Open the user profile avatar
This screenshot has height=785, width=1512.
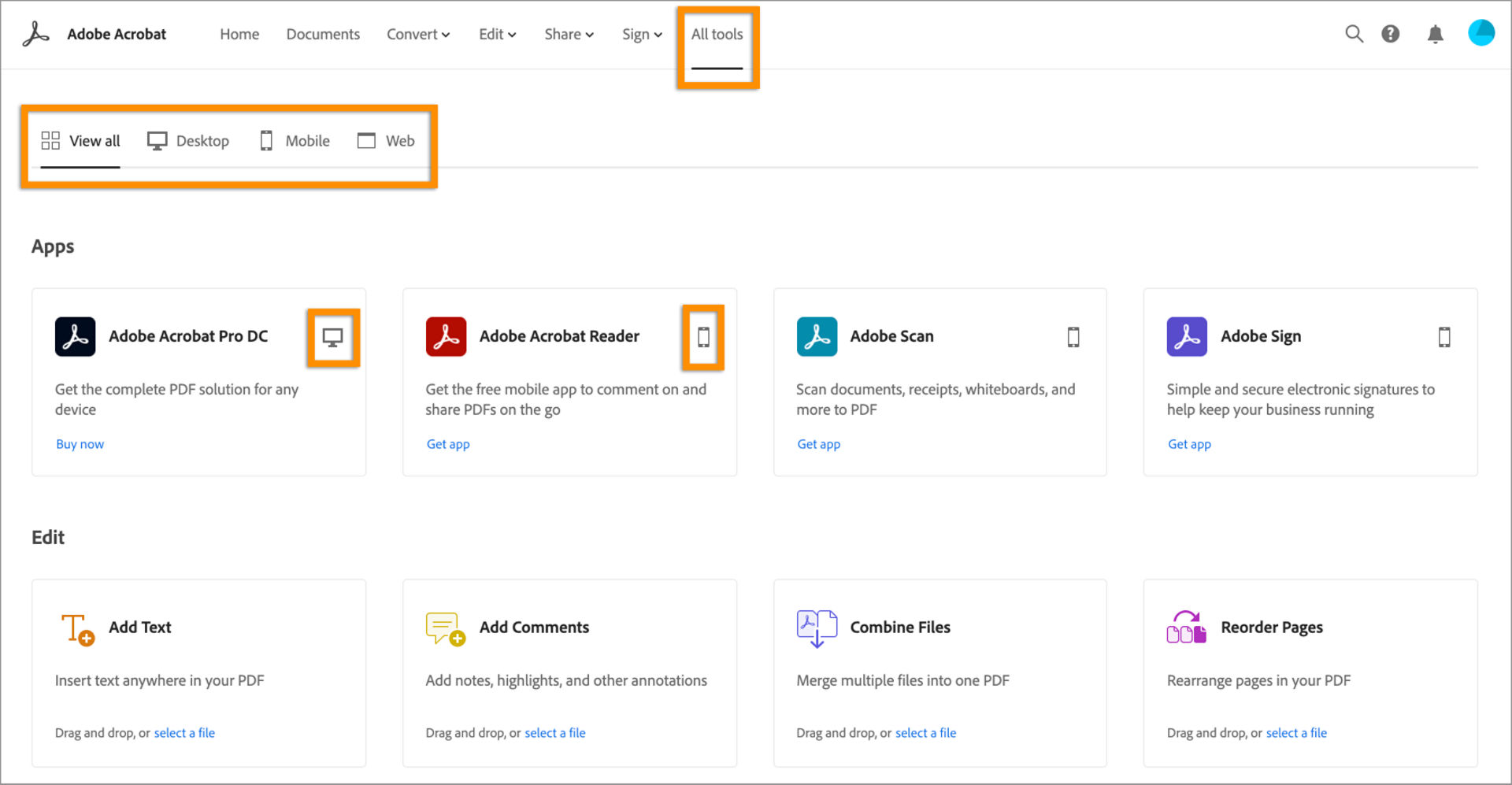coord(1481,33)
